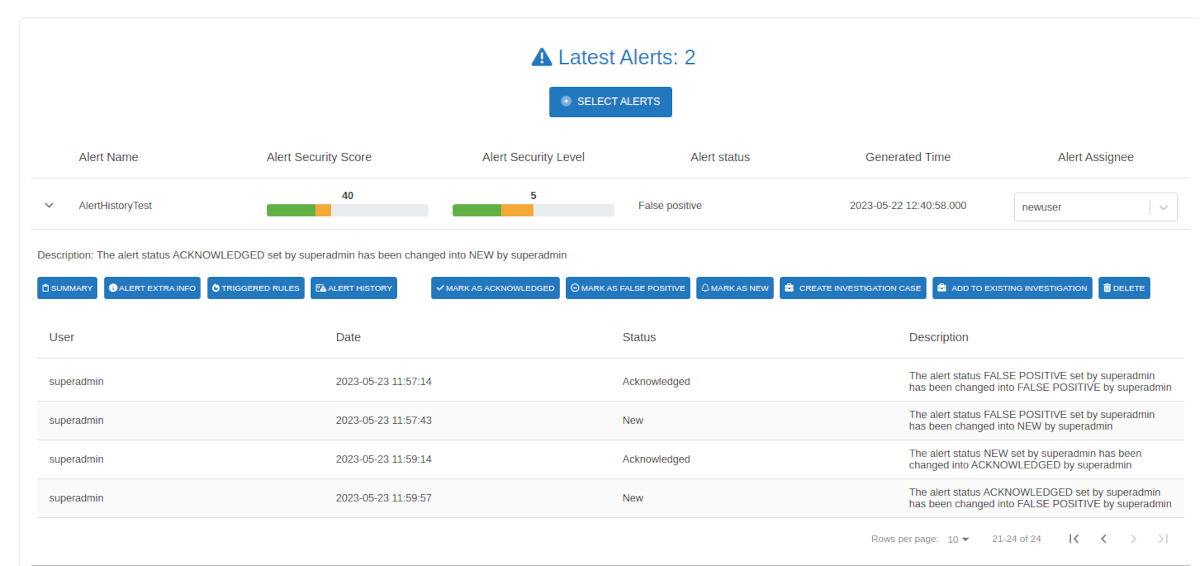The height and width of the screenshot is (566, 1200).
Task: Delete the alert with the Delete button
Action: click(x=1124, y=288)
